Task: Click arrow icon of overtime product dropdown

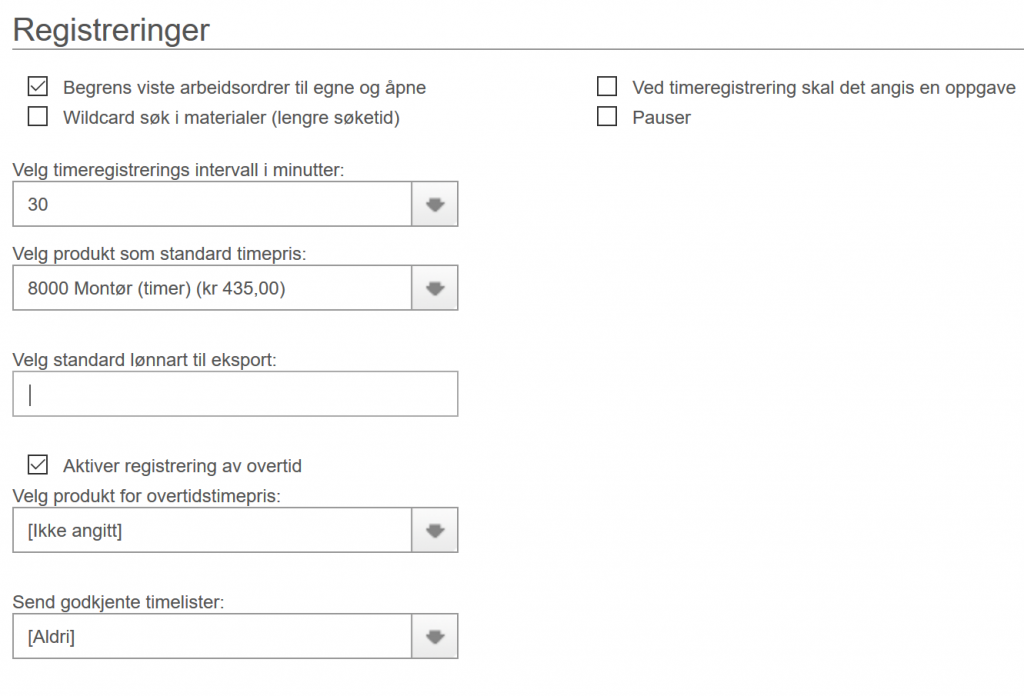Action: point(435,530)
